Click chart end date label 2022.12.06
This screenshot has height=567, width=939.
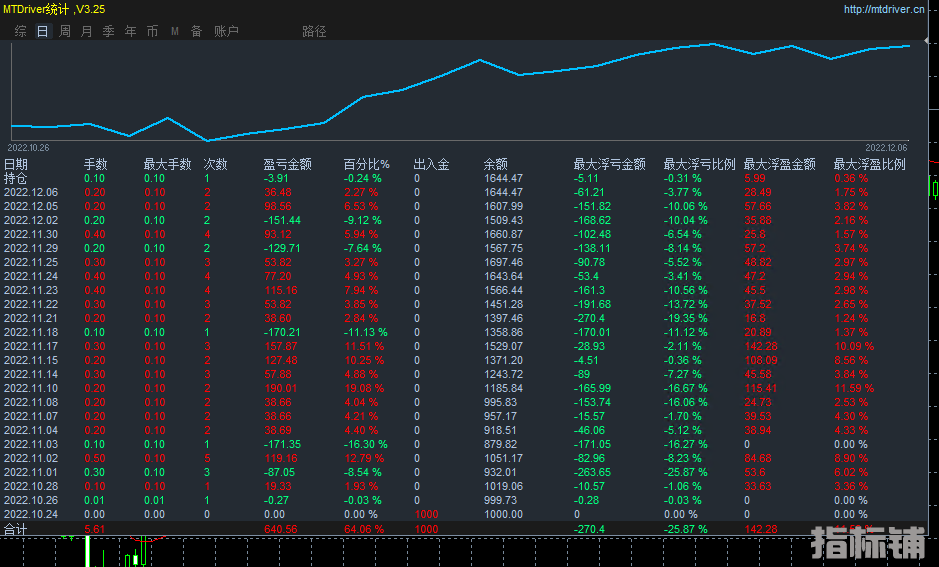pyautogui.click(x=886, y=147)
